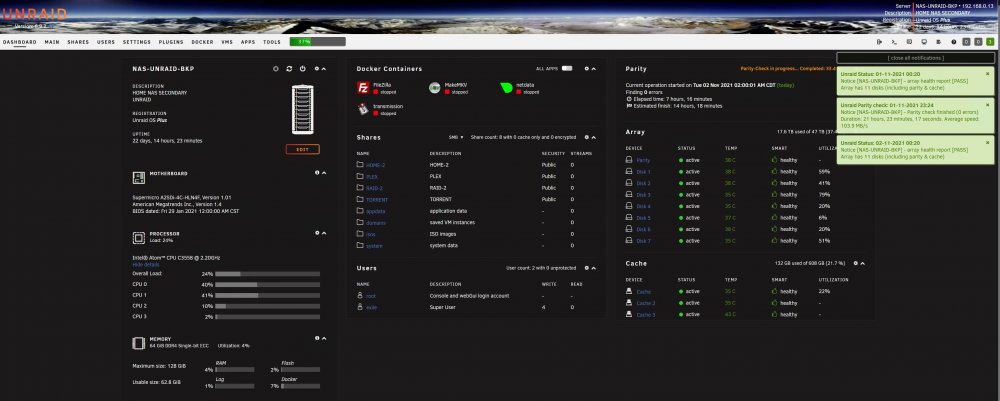Click the green notification count badge

point(990,42)
